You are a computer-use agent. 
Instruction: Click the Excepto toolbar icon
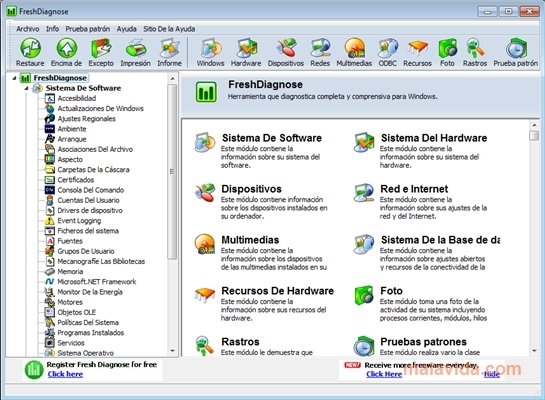point(101,48)
